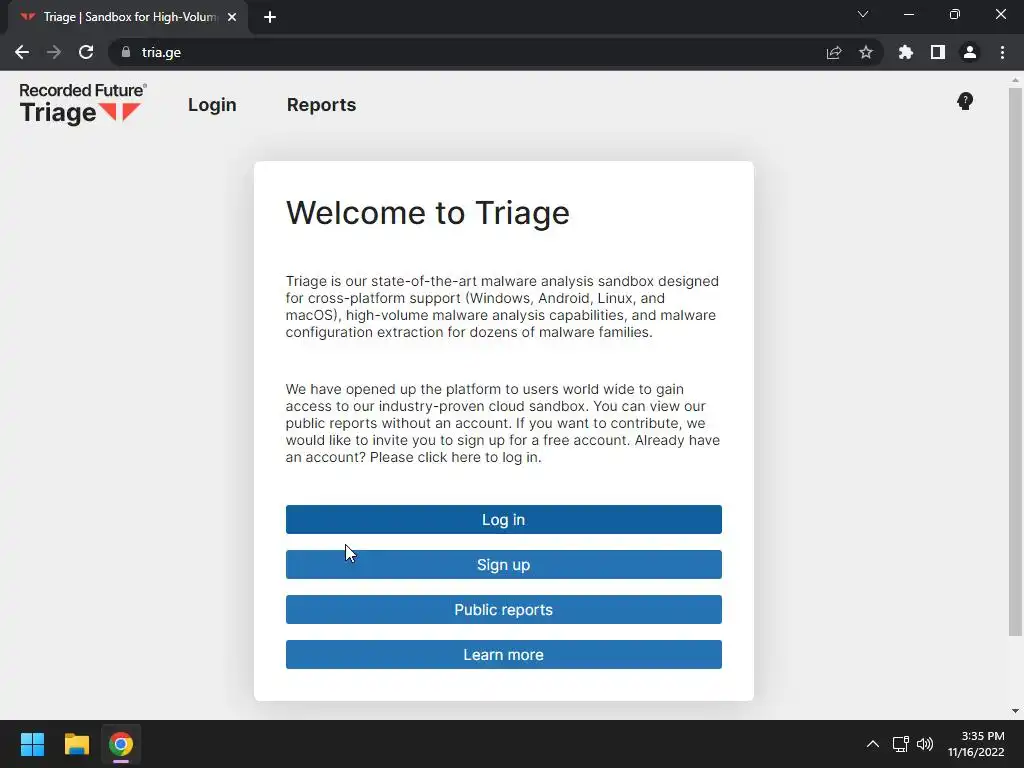Open the Extensions puzzle icon
The height and width of the screenshot is (768, 1024).
[x=906, y=52]
